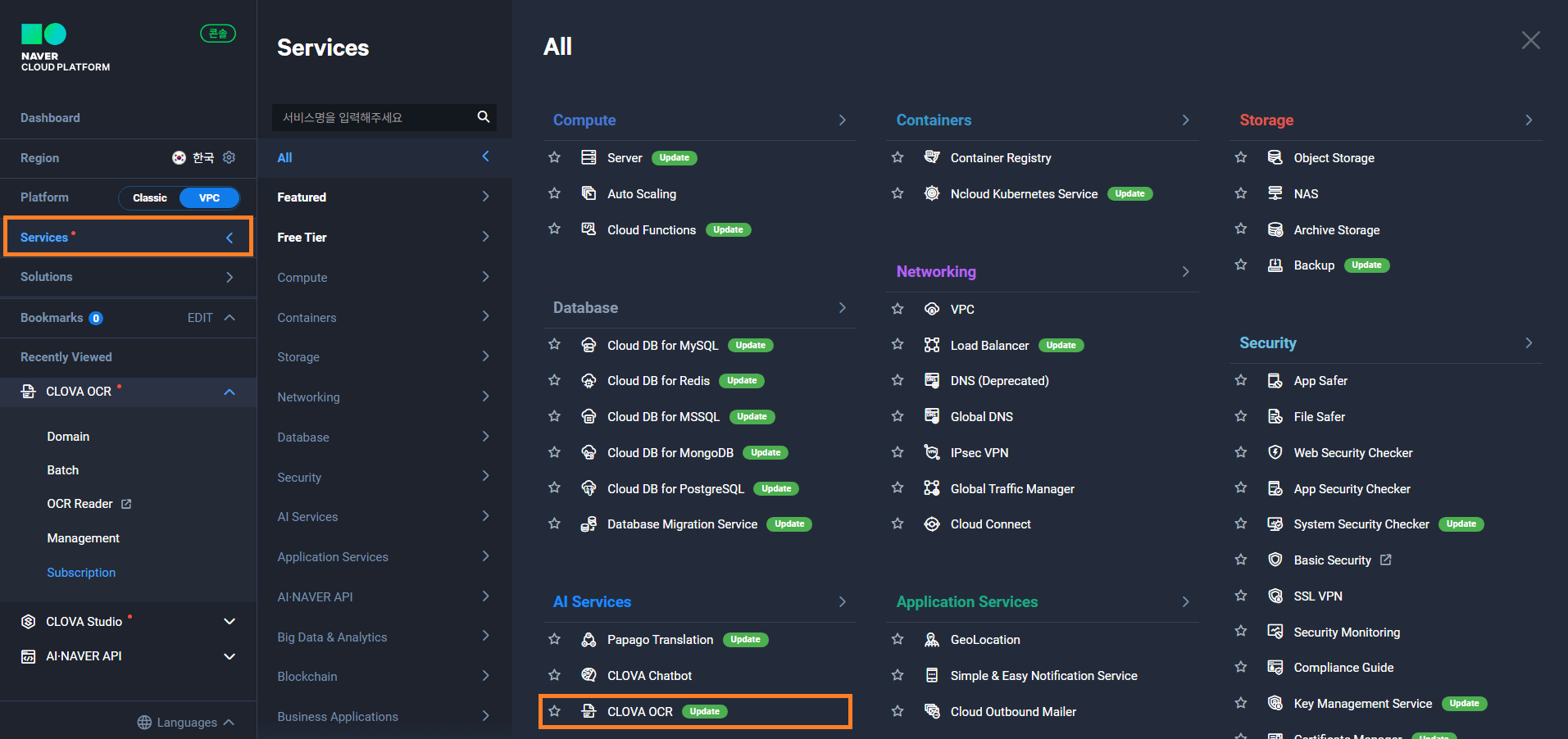
Task: Open the Subscription link under CLOVA OCR
Action: click(x=81, y=572)
